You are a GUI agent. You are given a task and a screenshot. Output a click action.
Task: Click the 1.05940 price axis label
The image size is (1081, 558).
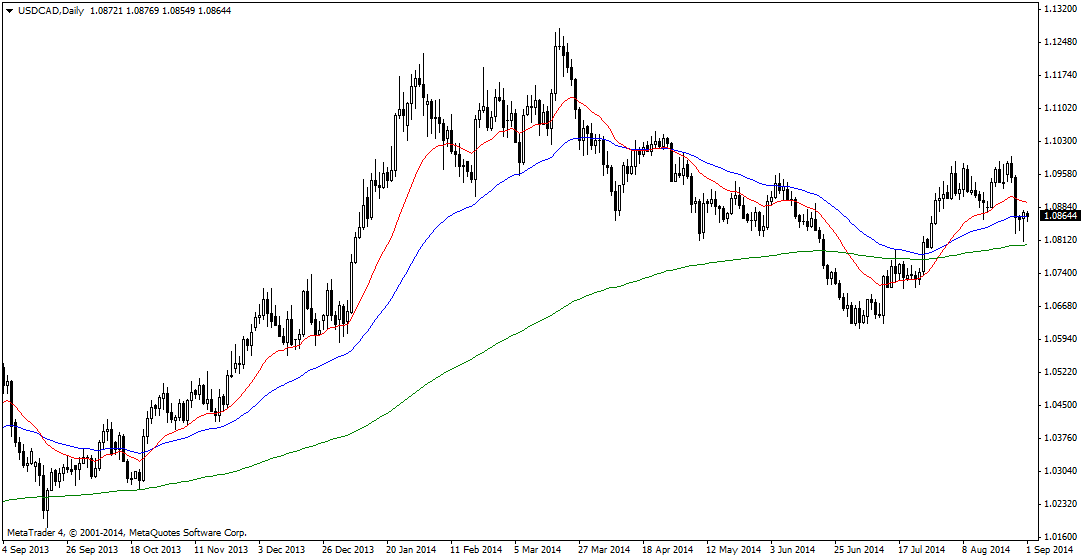1060,339
